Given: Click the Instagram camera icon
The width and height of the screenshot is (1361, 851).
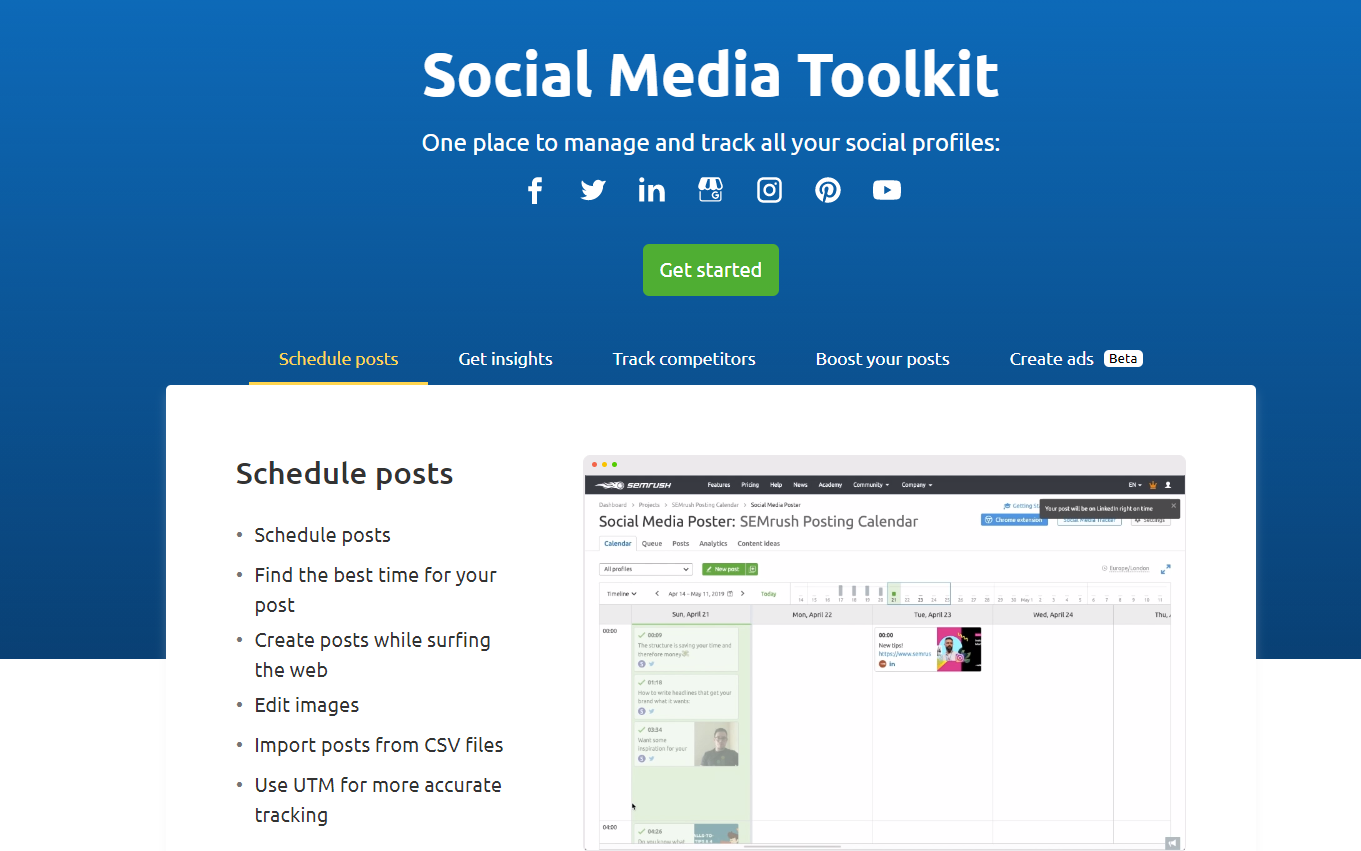Looking at the screenshot, I should pyautogui.click(x=769, y=190).
